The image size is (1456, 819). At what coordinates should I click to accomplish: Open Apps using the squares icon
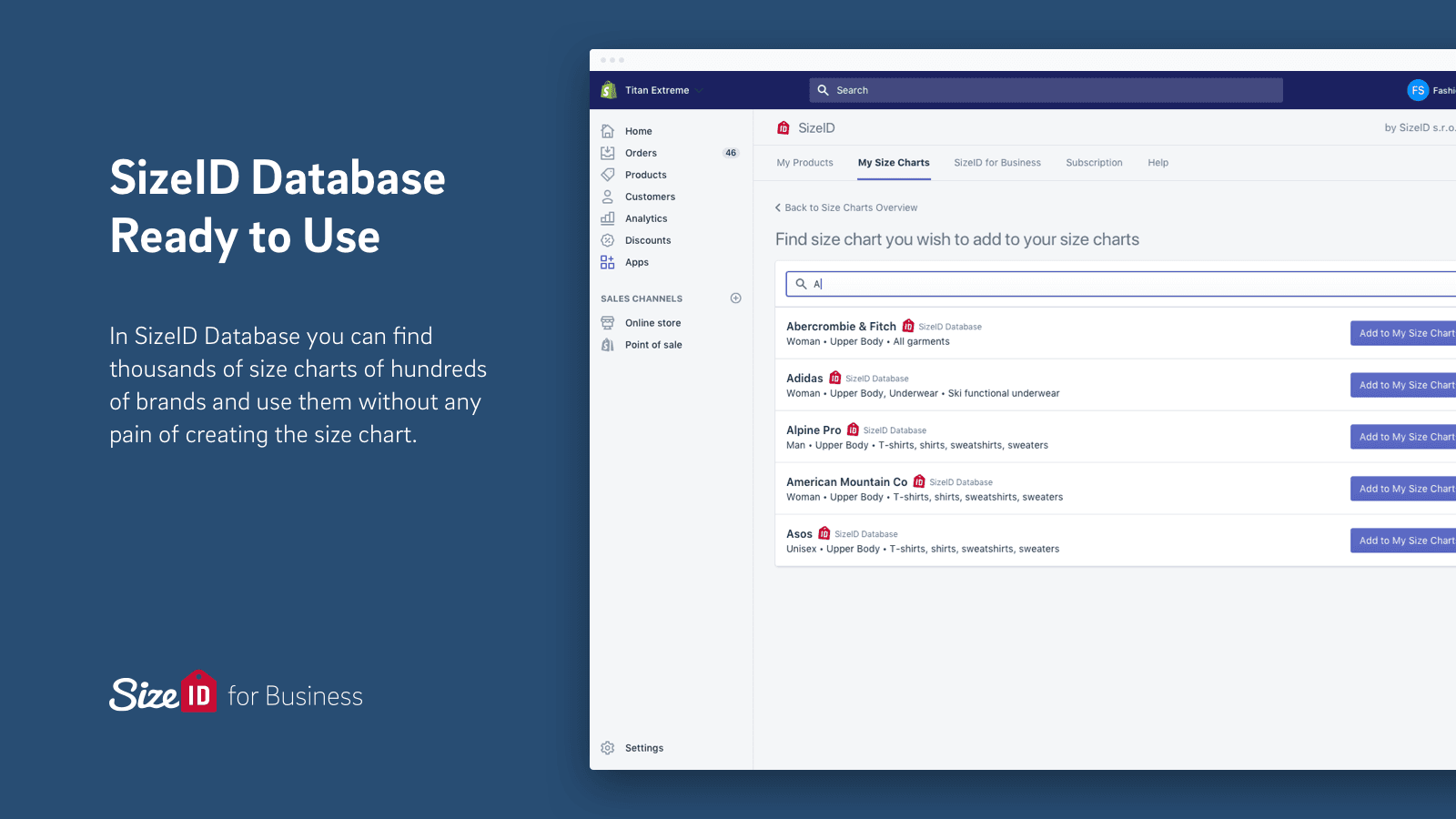tap(608, 261)
